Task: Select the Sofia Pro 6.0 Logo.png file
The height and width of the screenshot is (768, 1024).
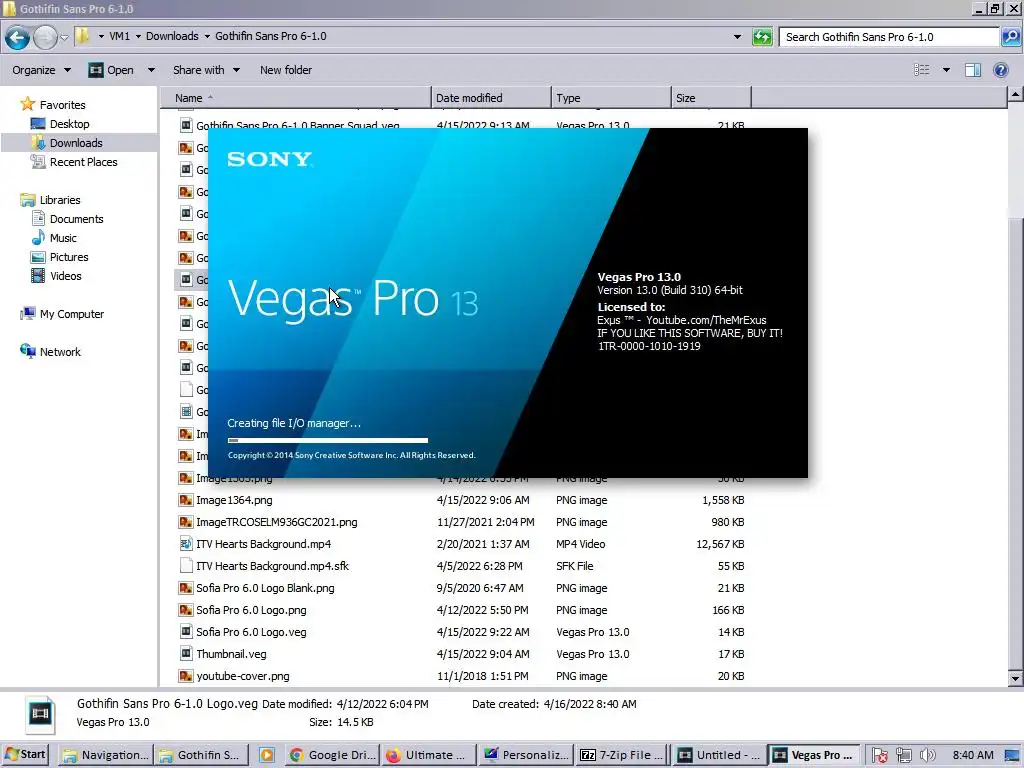Action: click(x=251, y=610)
